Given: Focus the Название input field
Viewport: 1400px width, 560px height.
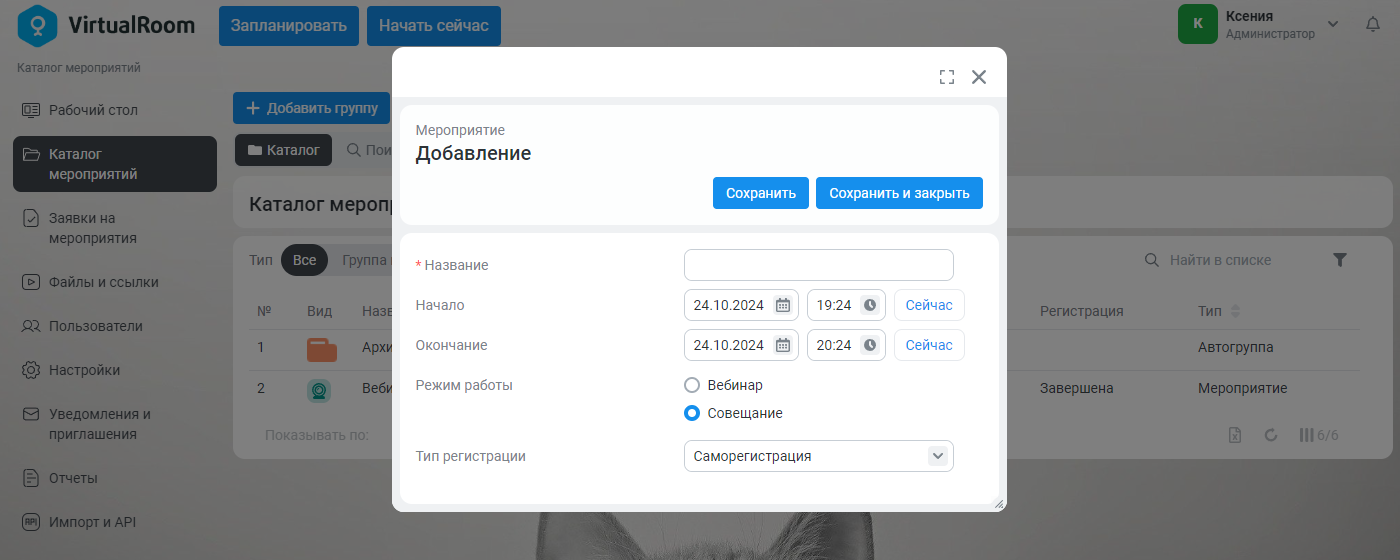Looking at the screenshot, I should [x=819, y=265].
